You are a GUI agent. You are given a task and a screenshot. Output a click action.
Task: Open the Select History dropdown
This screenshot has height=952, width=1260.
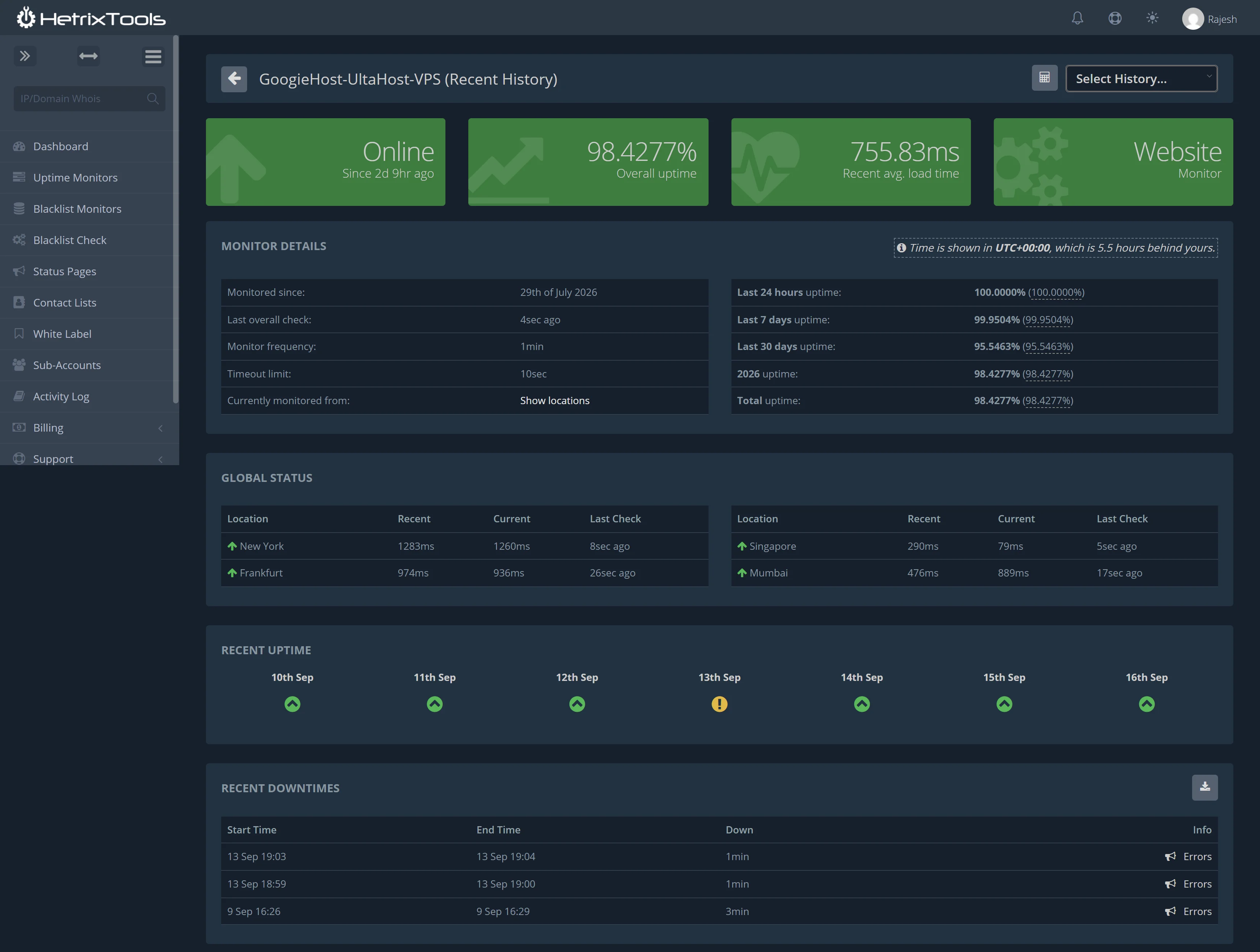tap(1141, 79)
